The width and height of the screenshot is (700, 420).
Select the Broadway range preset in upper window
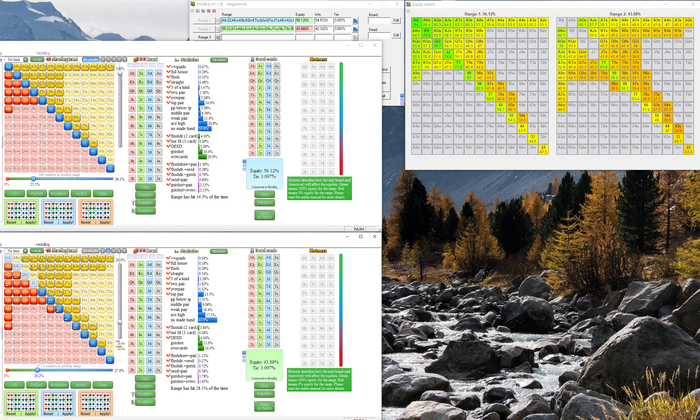tap(58, 193)
